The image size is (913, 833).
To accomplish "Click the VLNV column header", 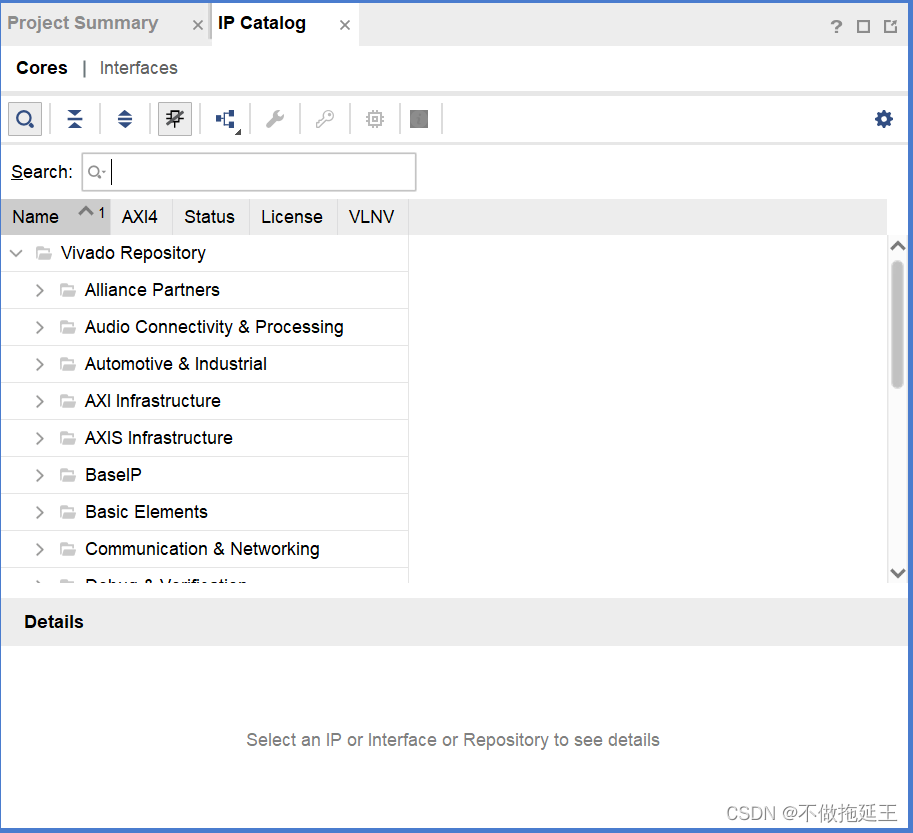I will [371, 217].
